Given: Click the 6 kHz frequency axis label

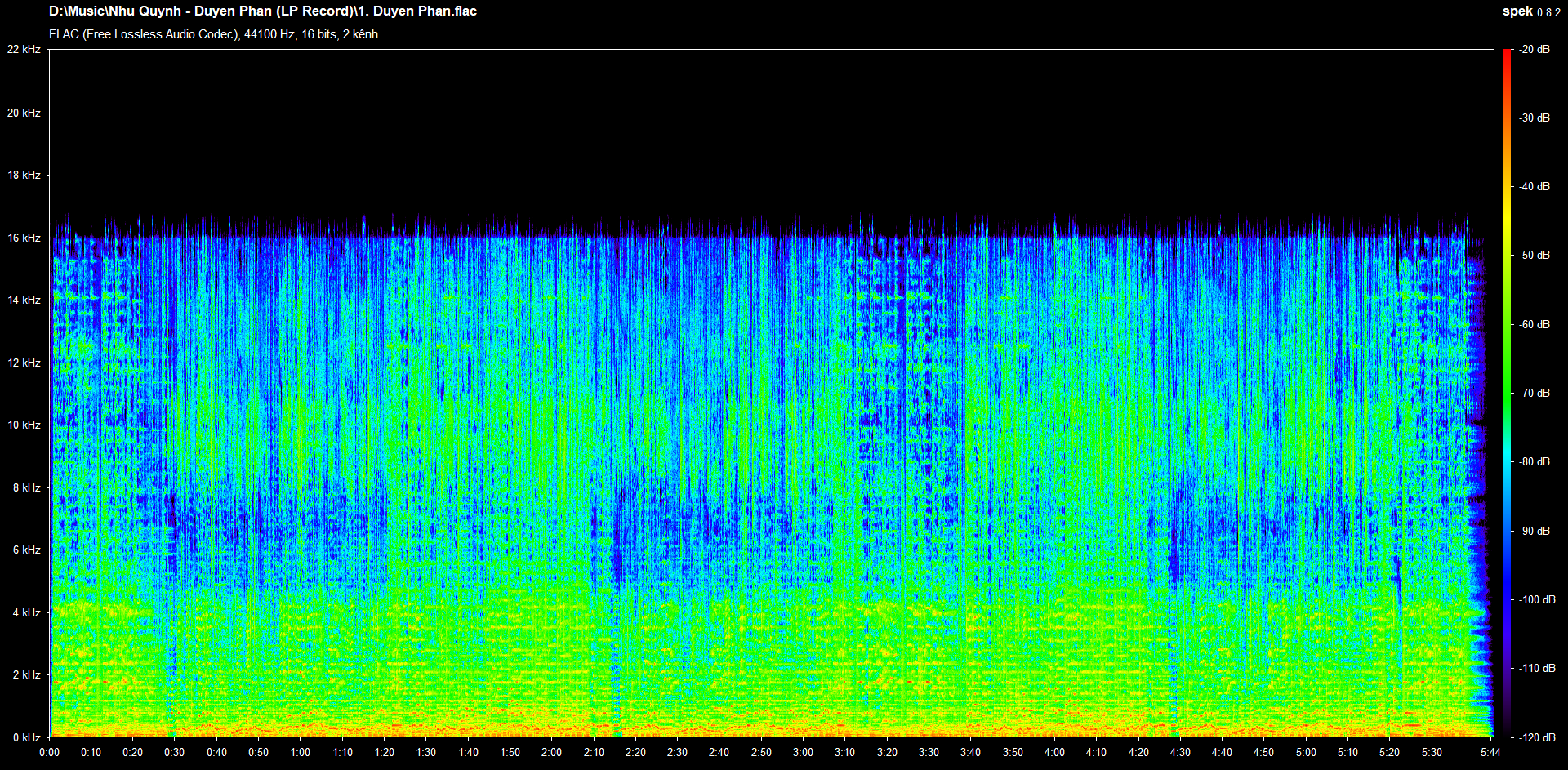Looking at the screenshot, I should coord(26,550).
